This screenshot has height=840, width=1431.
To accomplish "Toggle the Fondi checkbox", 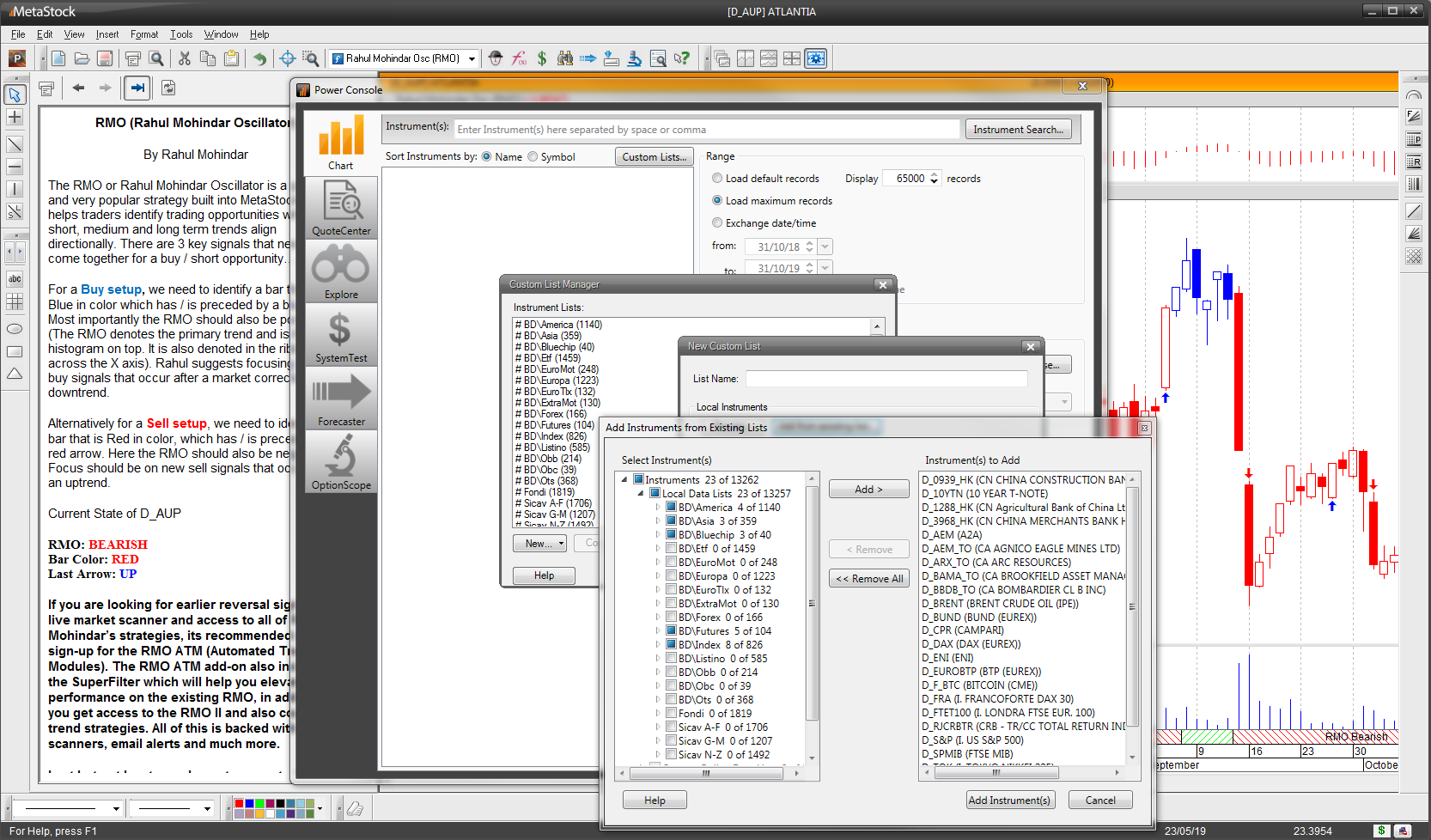I will pyautogui.click(x=672, y=714).
